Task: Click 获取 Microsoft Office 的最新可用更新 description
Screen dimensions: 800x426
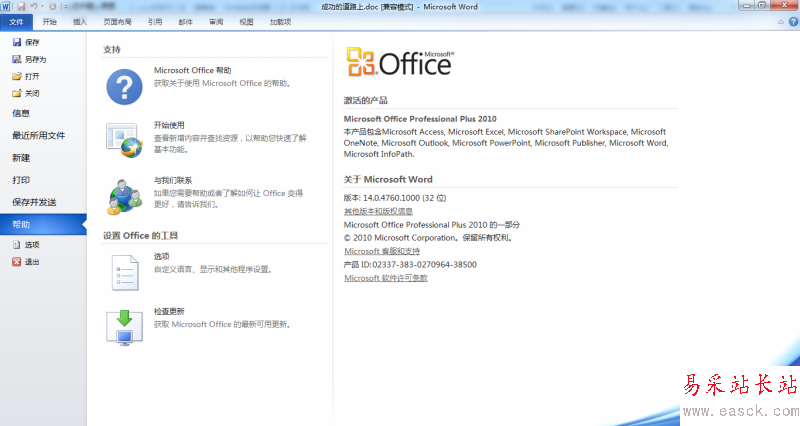Action: tap(222, 324)
